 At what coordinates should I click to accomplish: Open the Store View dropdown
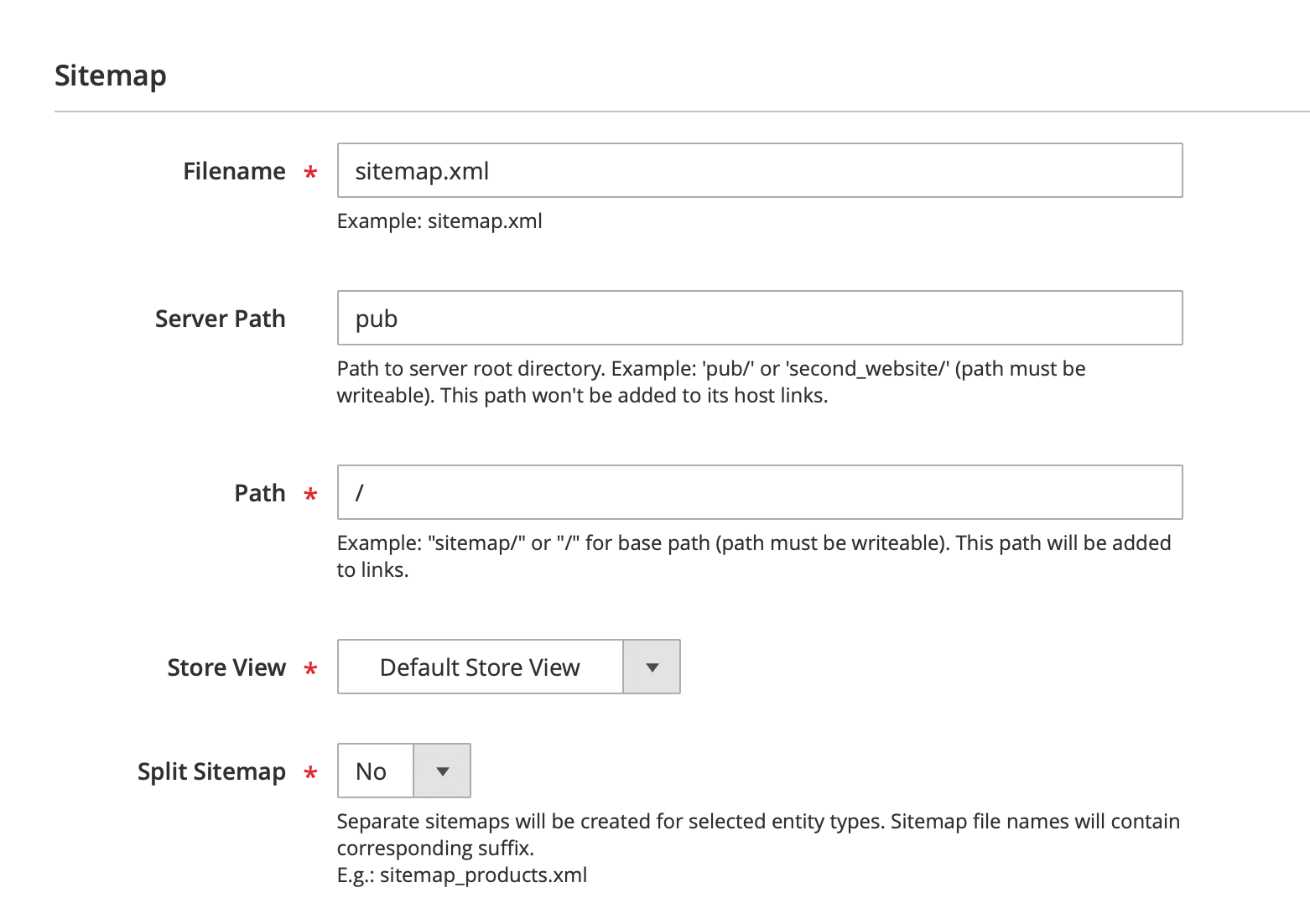pyautogui.click(x=508, y=667)
